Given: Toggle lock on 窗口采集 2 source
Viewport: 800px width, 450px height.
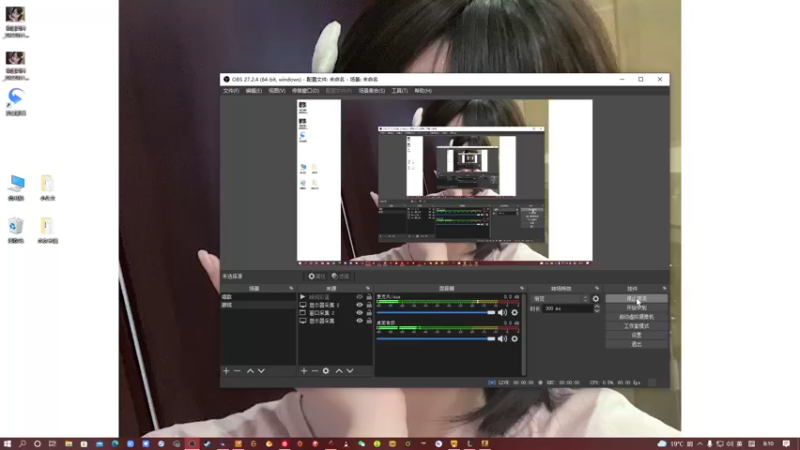Looking at the screenshot, I should tap(369, 313).
